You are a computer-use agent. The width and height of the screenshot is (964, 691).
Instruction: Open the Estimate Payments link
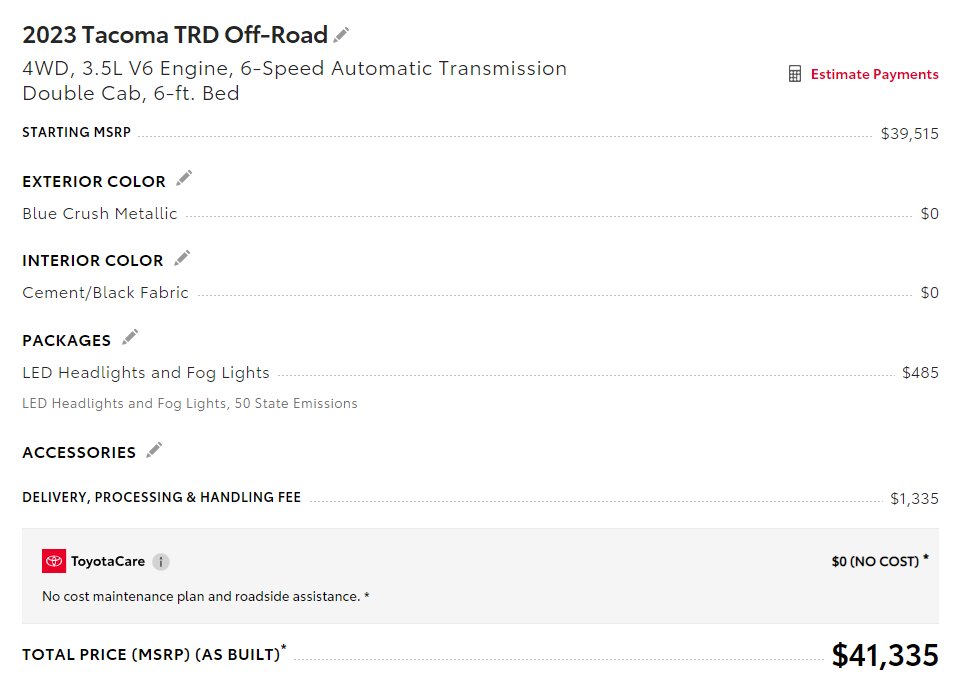tap(874, 74)
